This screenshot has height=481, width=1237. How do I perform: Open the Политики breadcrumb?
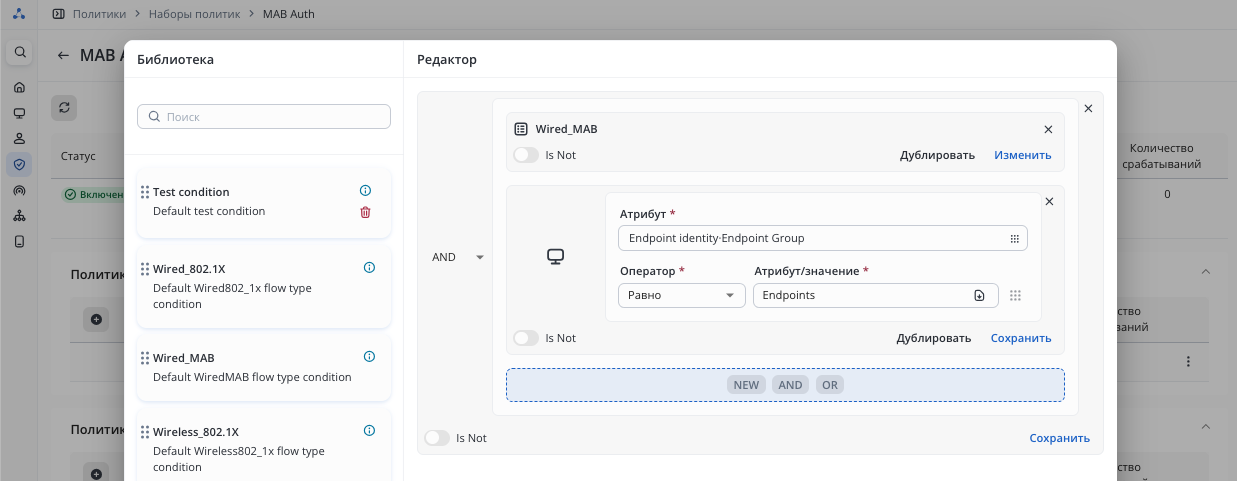[99, 14]
